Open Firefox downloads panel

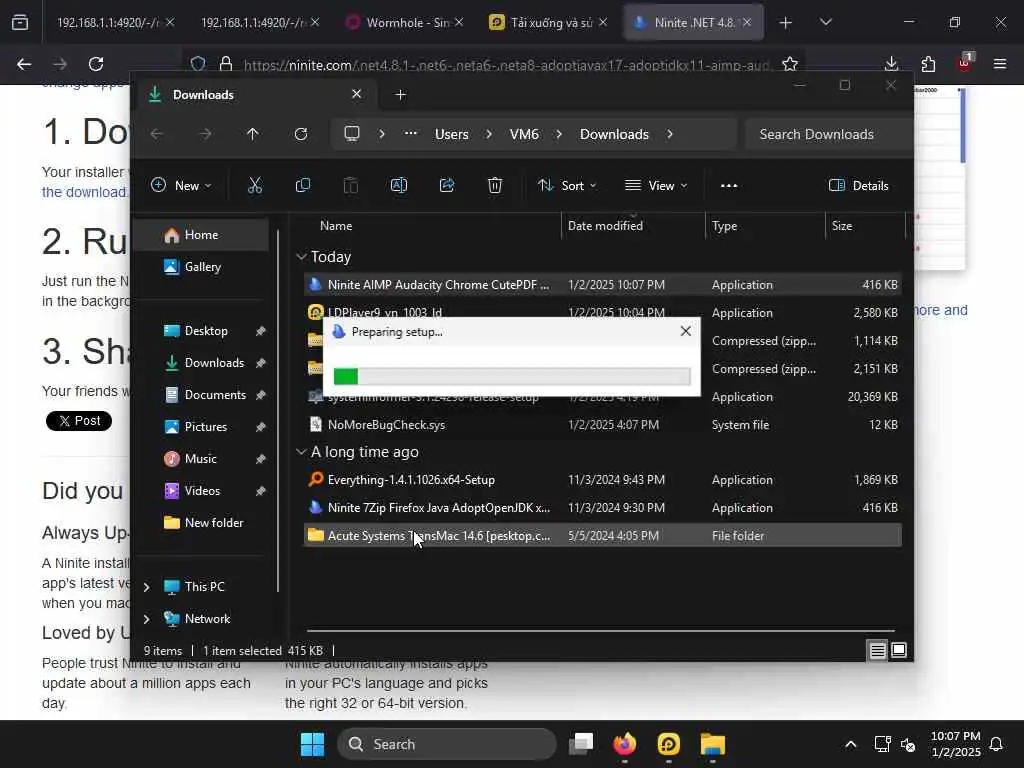coord(891,64)
